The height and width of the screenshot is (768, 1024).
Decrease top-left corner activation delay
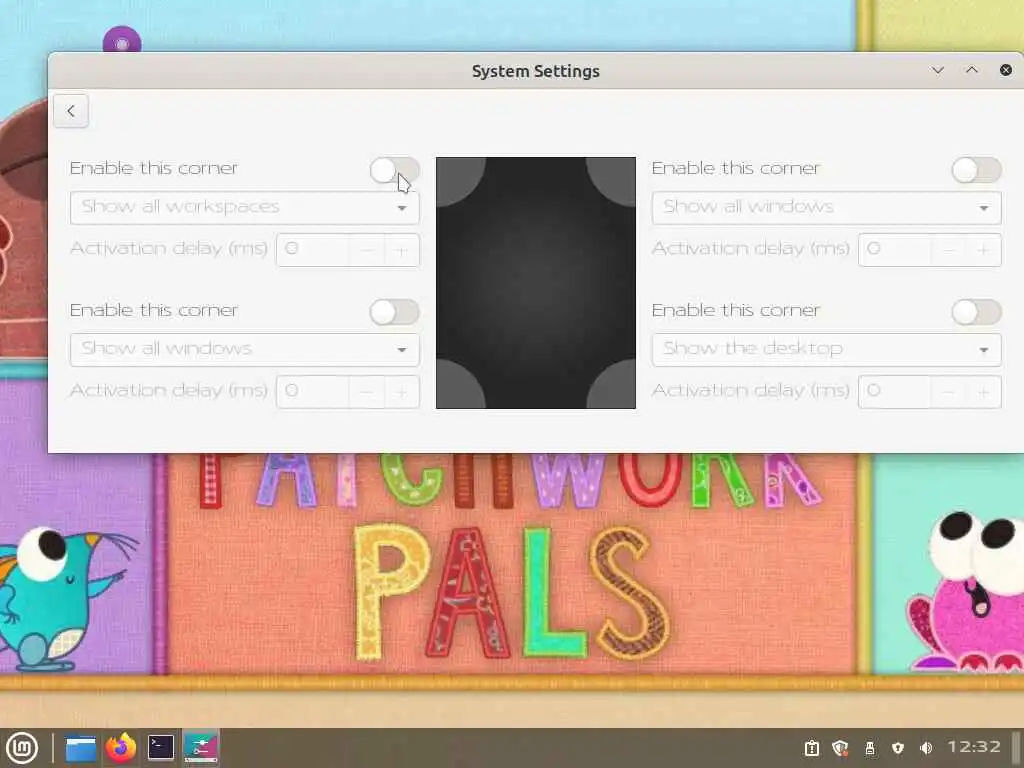[x=367, y=249]
